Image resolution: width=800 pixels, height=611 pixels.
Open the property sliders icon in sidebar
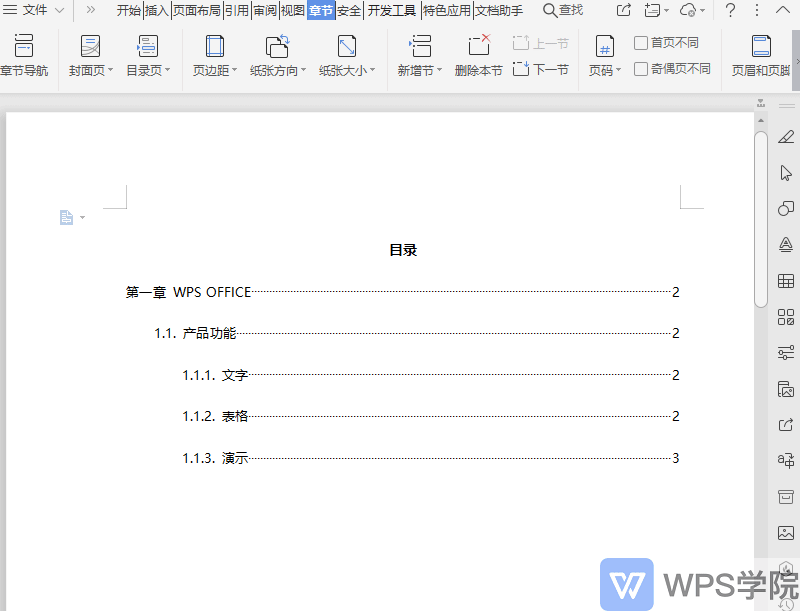point(786,352)
